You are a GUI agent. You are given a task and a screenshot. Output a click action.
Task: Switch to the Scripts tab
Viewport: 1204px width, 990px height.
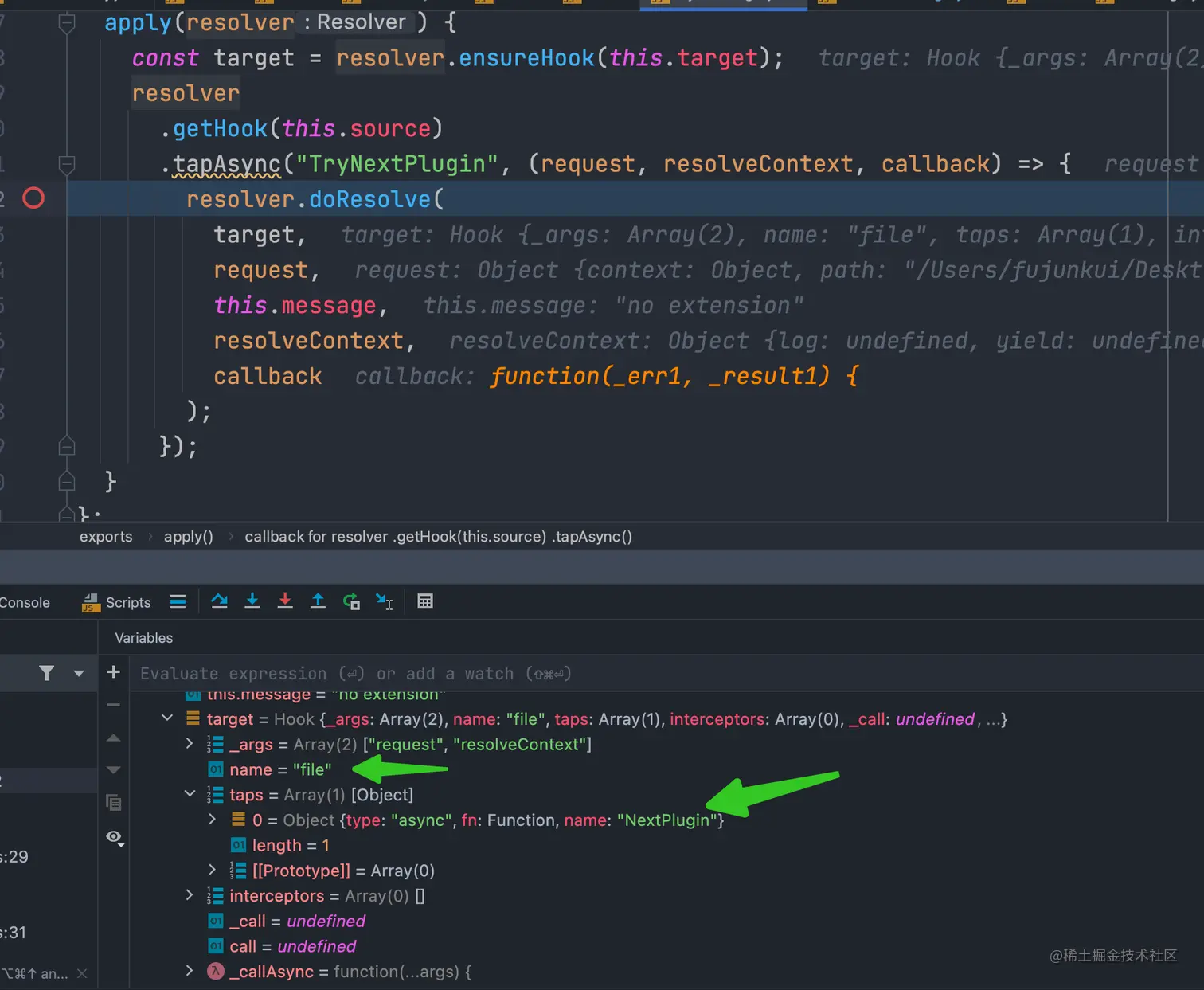coord(117,602)
